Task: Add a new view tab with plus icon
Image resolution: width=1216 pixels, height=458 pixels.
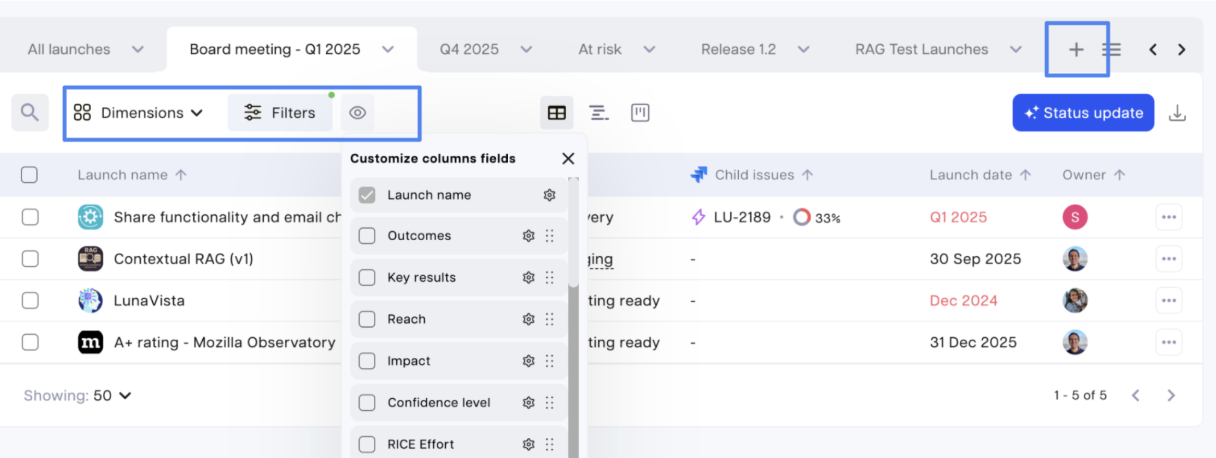Action: coord(1076,49)
